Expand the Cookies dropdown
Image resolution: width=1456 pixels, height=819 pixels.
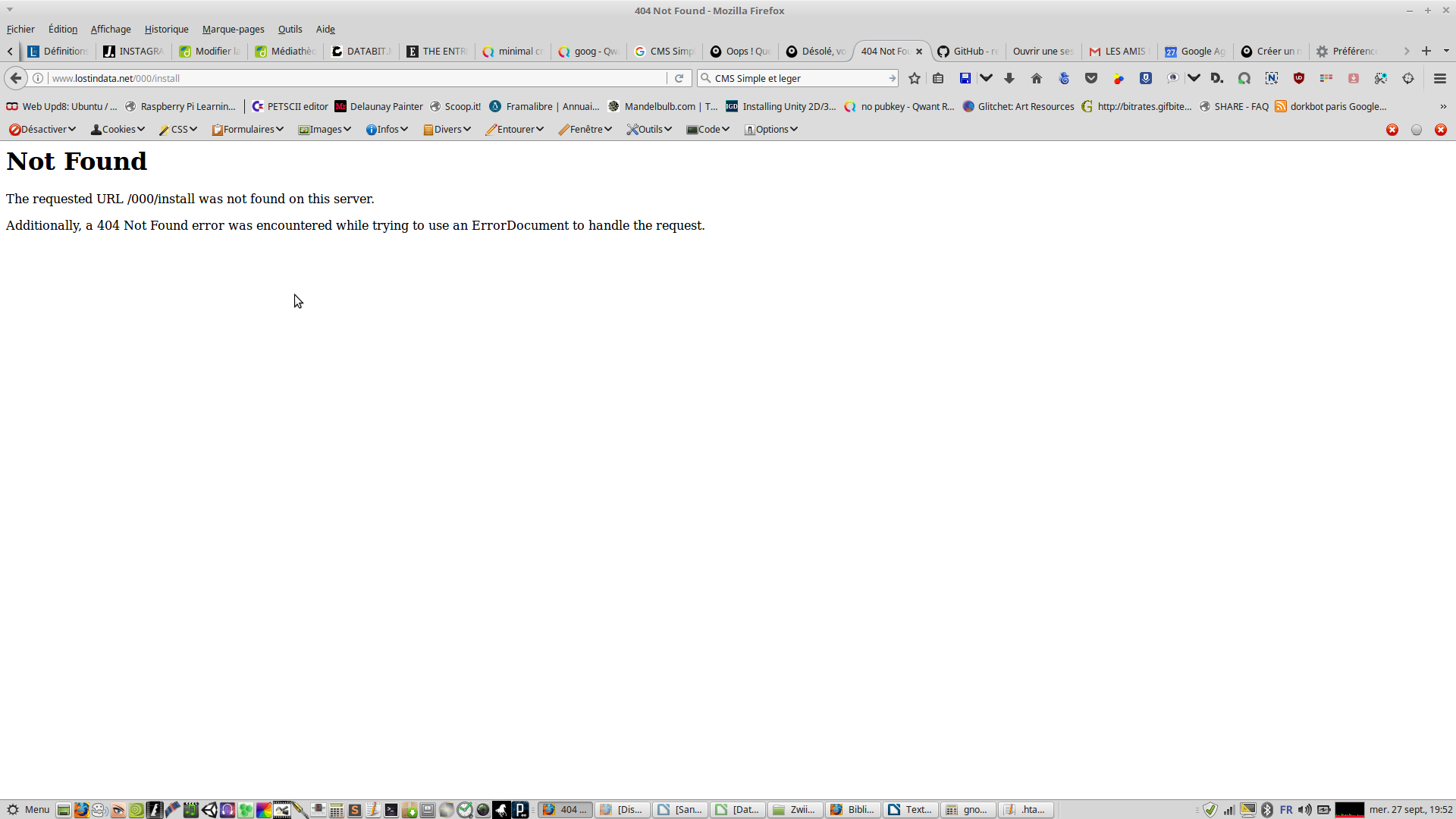(x=118, y=130)
